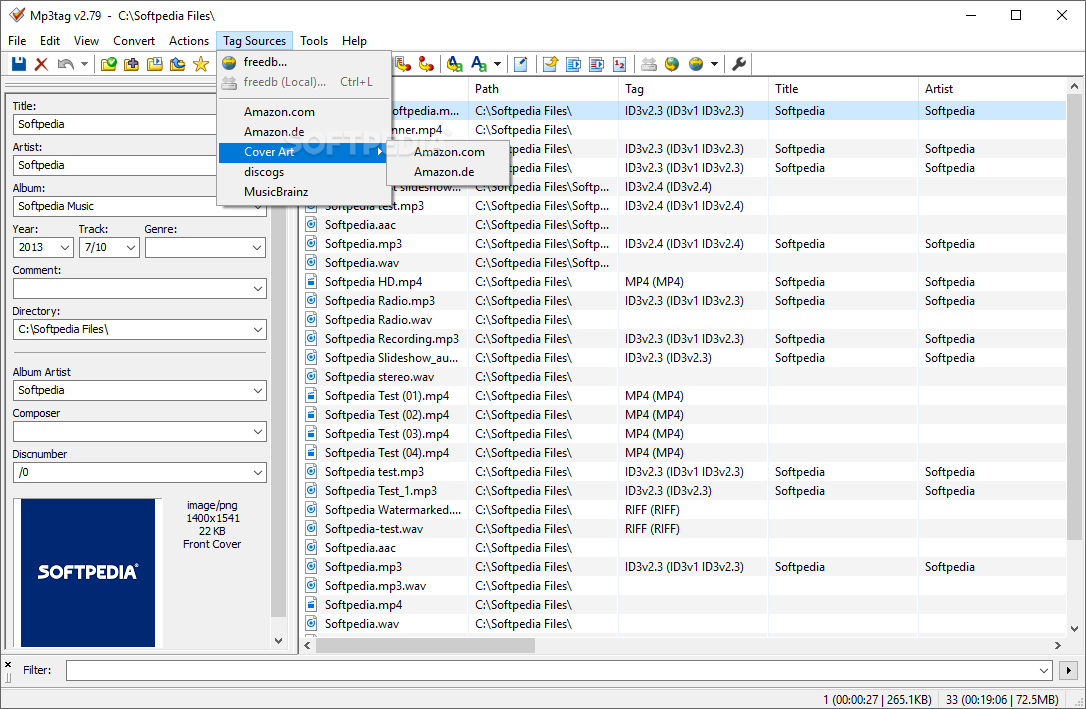This screenshot has height=709, width=1086.
Task: Click the tag sources globe-with-arrows toolbar icon
Action: (696, 64)
